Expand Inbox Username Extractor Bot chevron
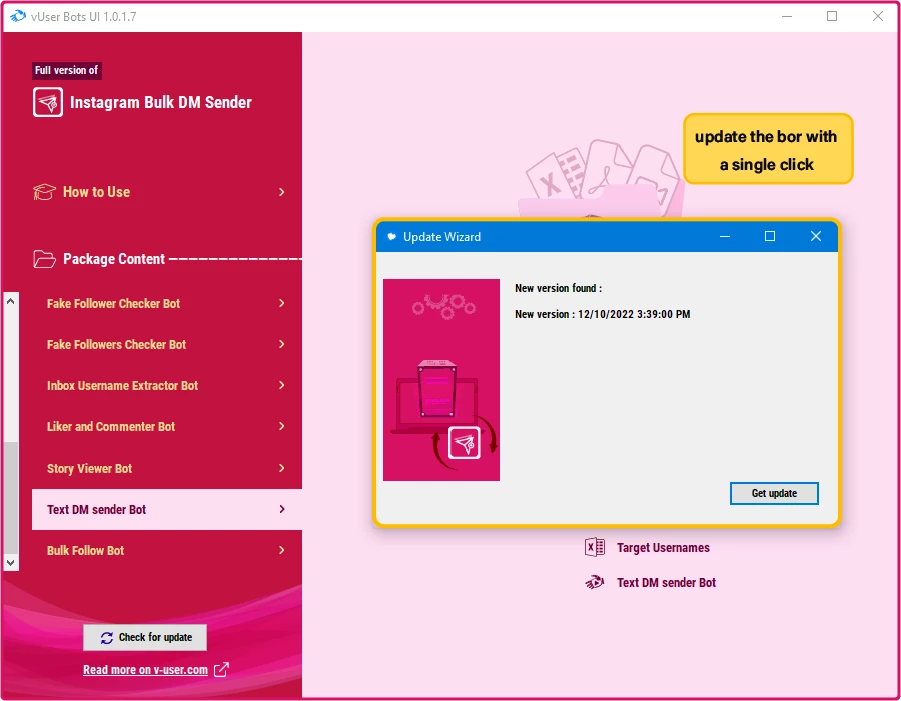The width and height of the screenshot is (901, 701). tap(282, 385)
